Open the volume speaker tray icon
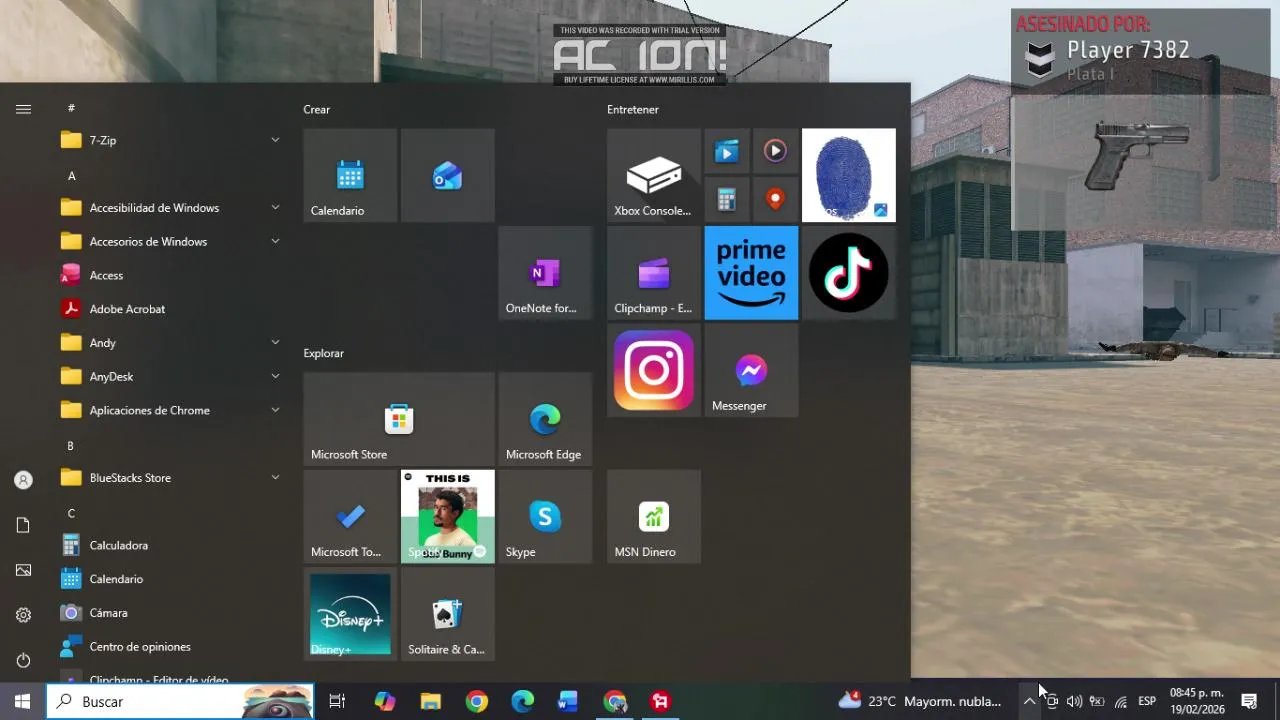 coord(1074,702)
